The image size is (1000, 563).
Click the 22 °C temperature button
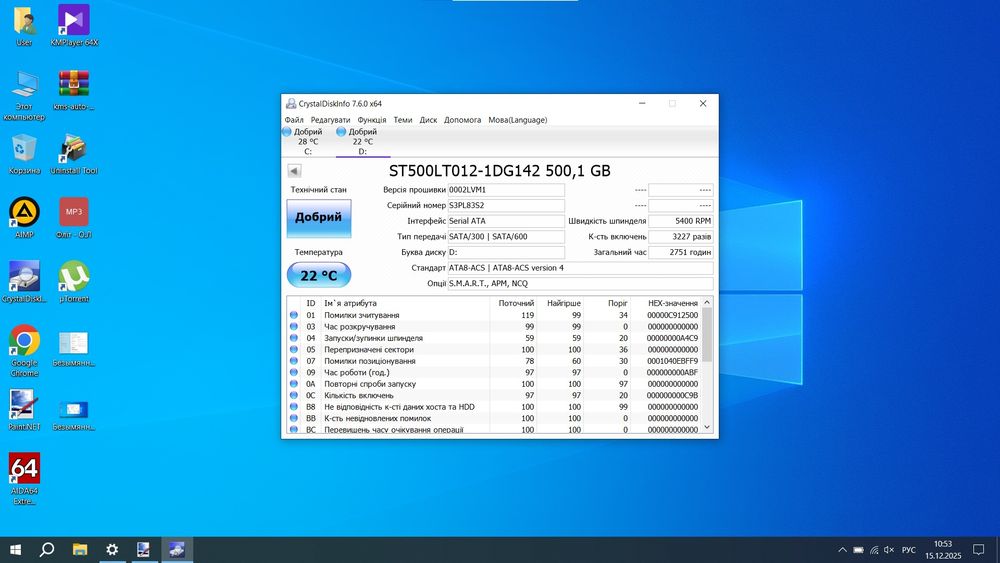click(x=319, y=275)
